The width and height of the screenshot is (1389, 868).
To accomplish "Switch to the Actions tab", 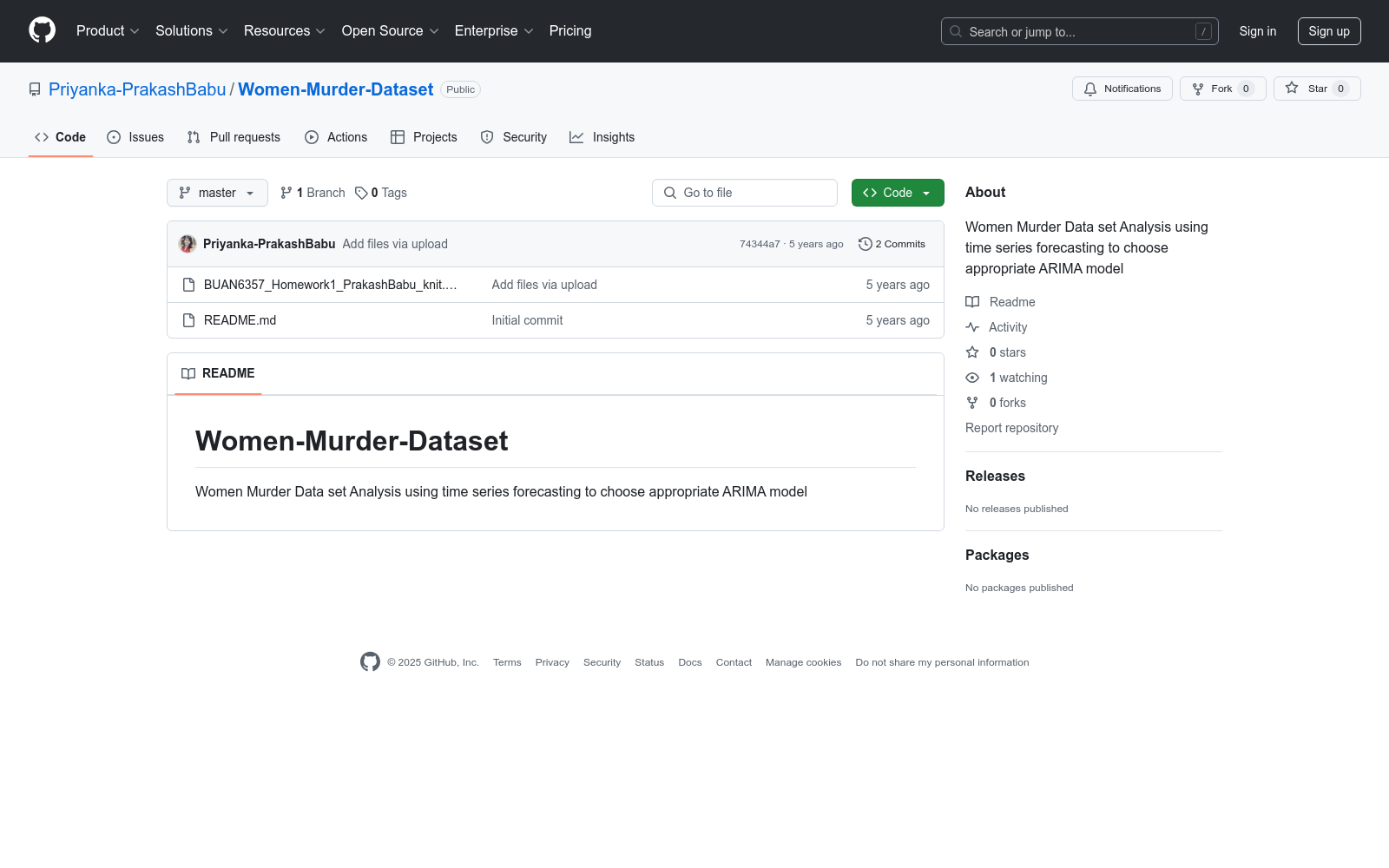I will [x=336, y=137].
